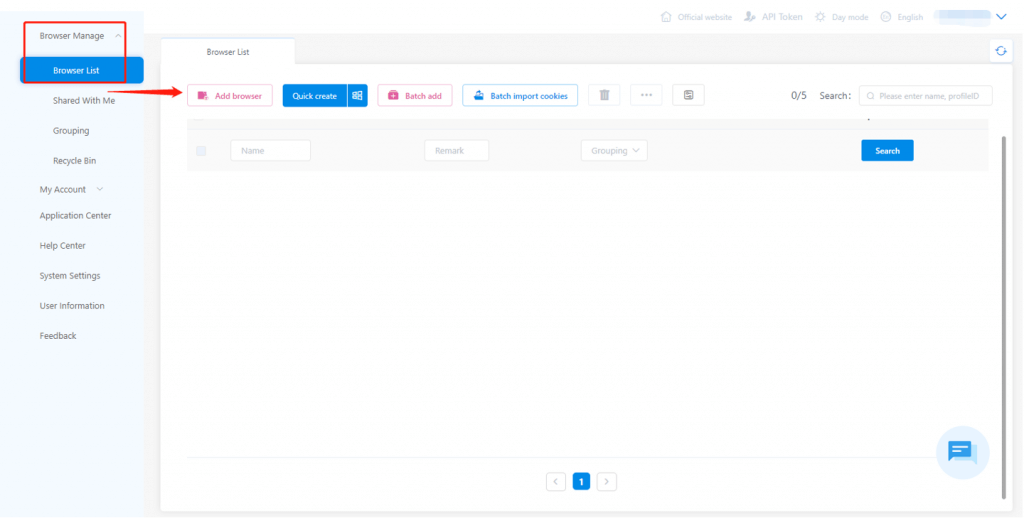Click the globe language icon
The height and width of the screenshot is (518, 1024).
point(886,17)
